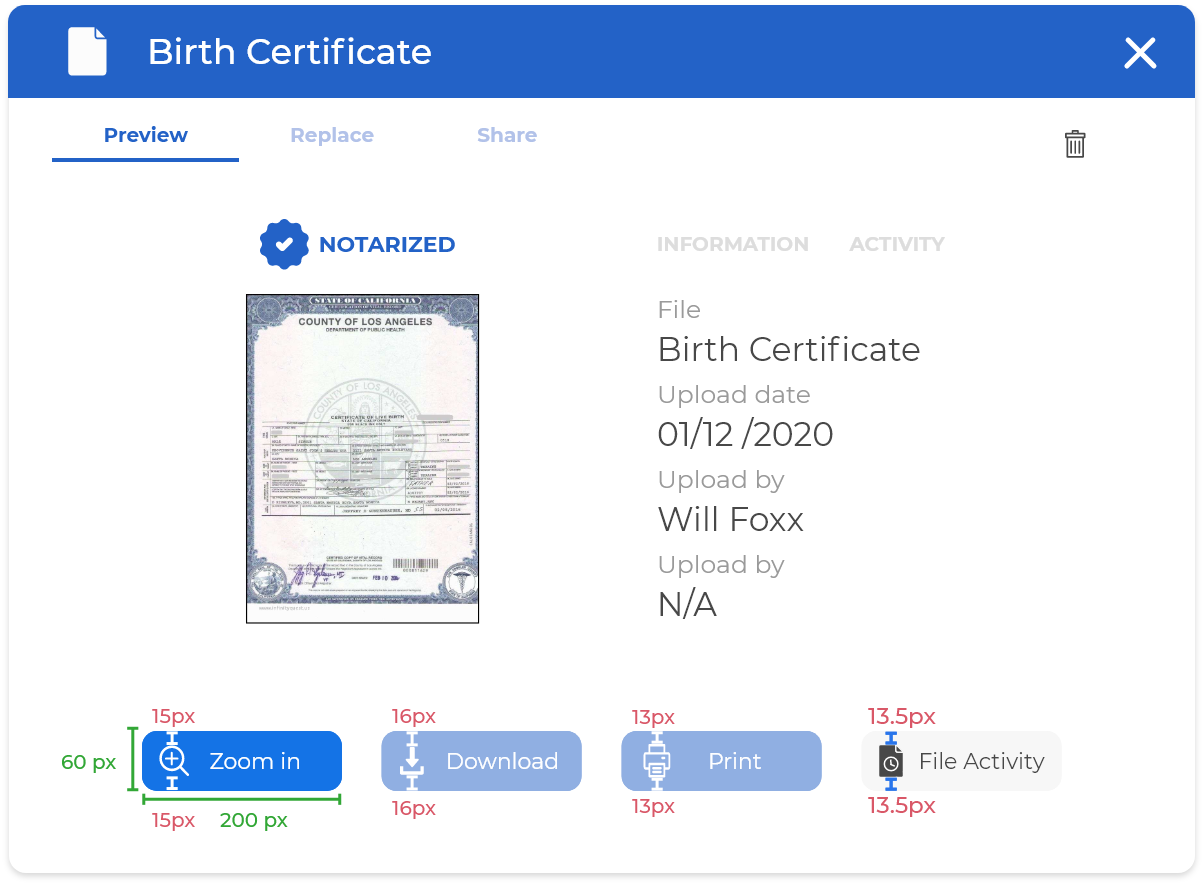Click the printer icon
The image size is (1204, 885).
coord(656,761)
